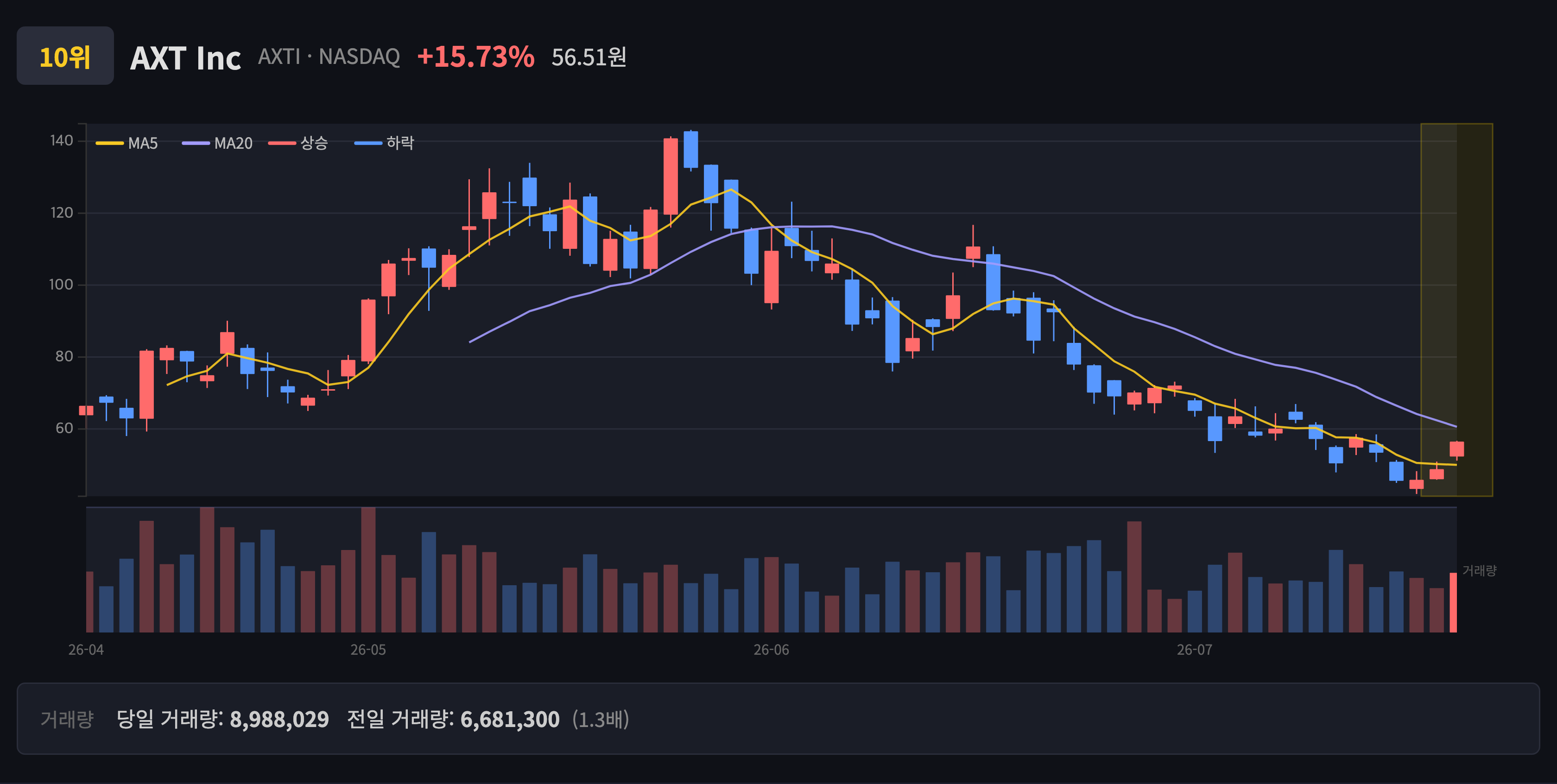
Task: Click the 거래량 label beside the volume chart
Action: 1479,570
